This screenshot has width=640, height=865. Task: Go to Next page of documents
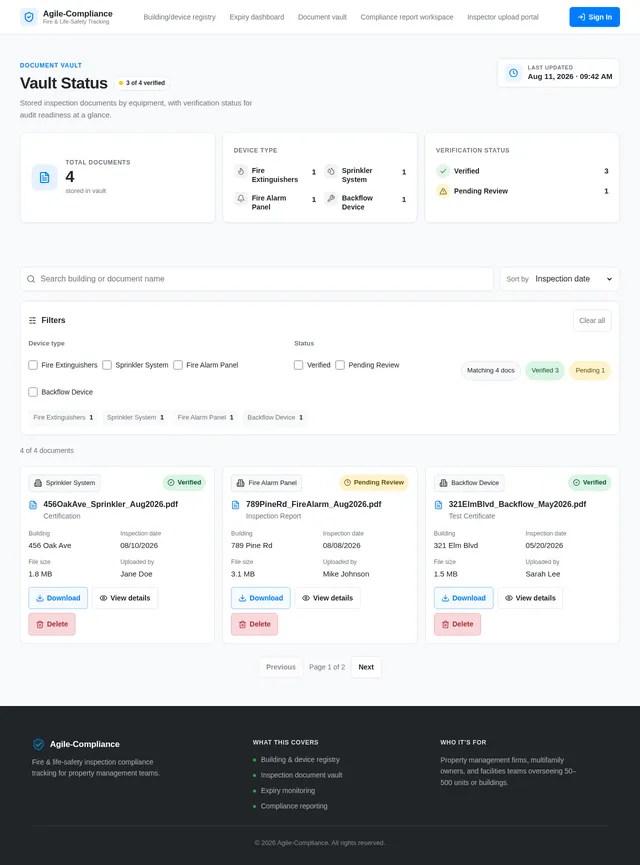(x=366, y=667)
